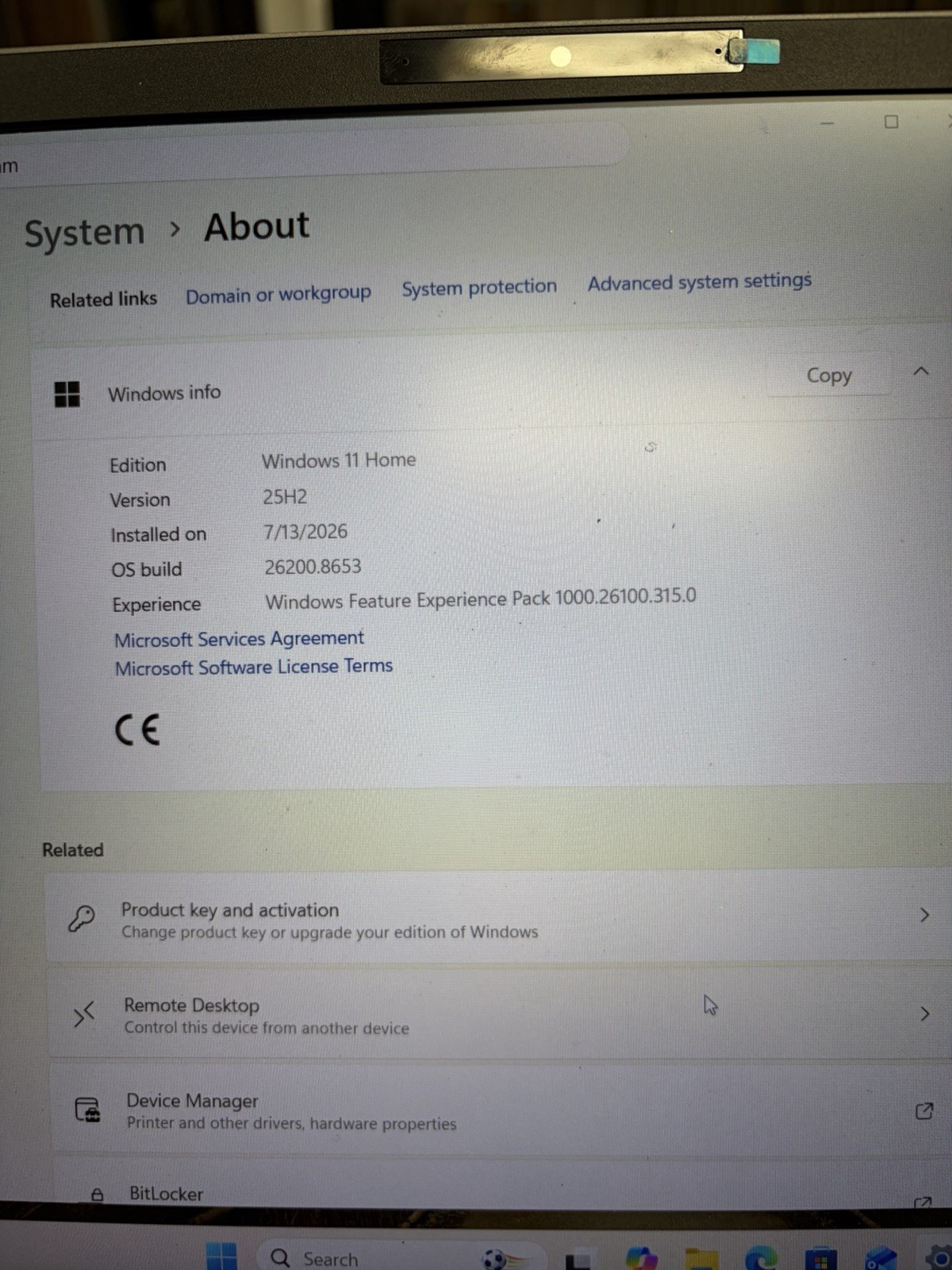Launch Copilot from the taskbar
Image resolution: width=952 pixels, height=1270 pixels.
coord(641,1258)
